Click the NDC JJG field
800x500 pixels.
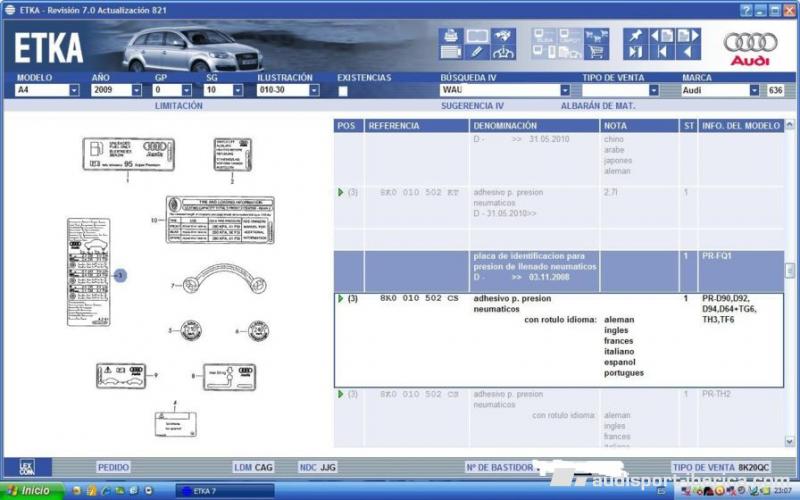317,467
